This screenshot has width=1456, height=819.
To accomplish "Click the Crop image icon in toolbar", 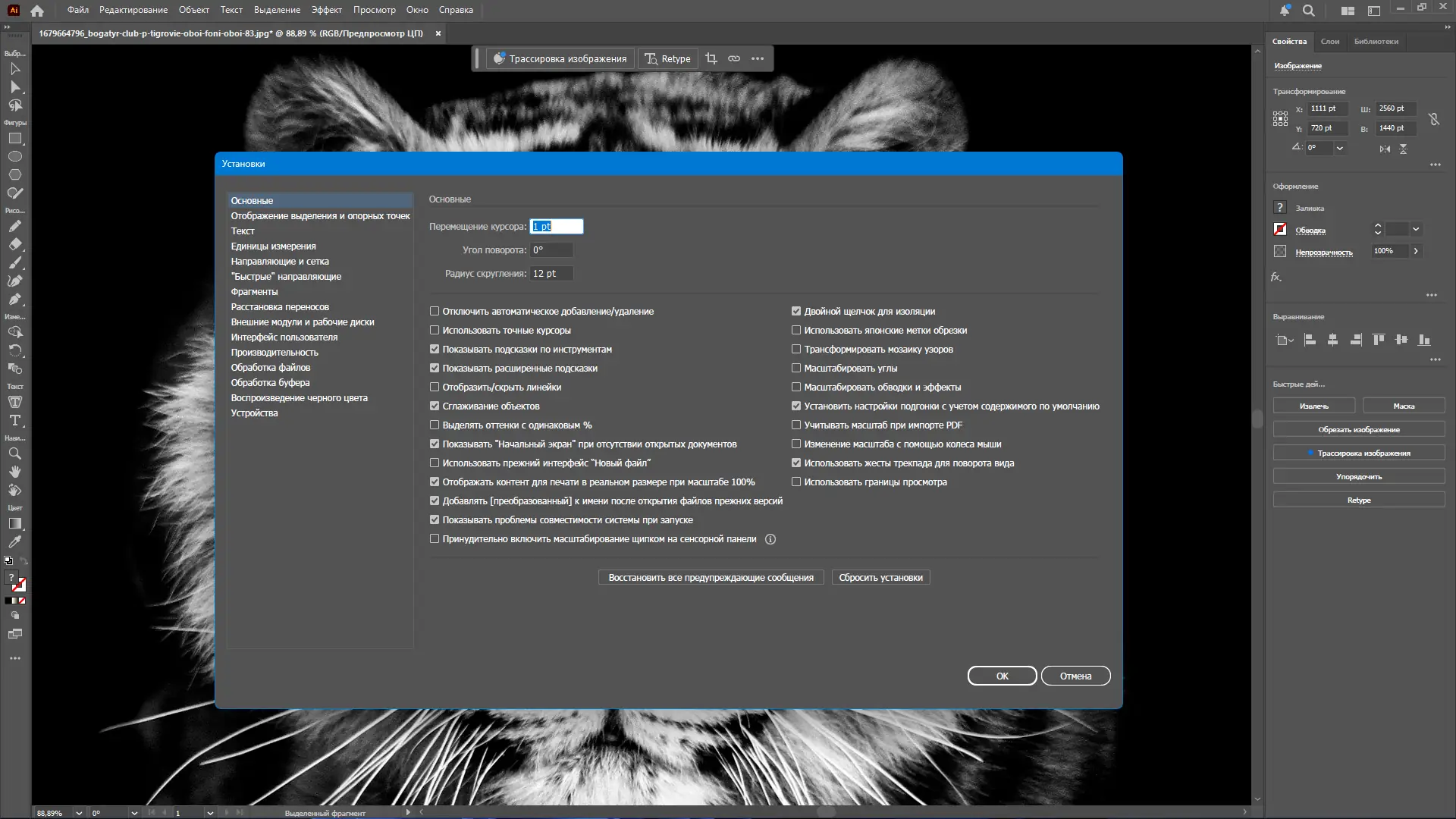I will 711,58.
